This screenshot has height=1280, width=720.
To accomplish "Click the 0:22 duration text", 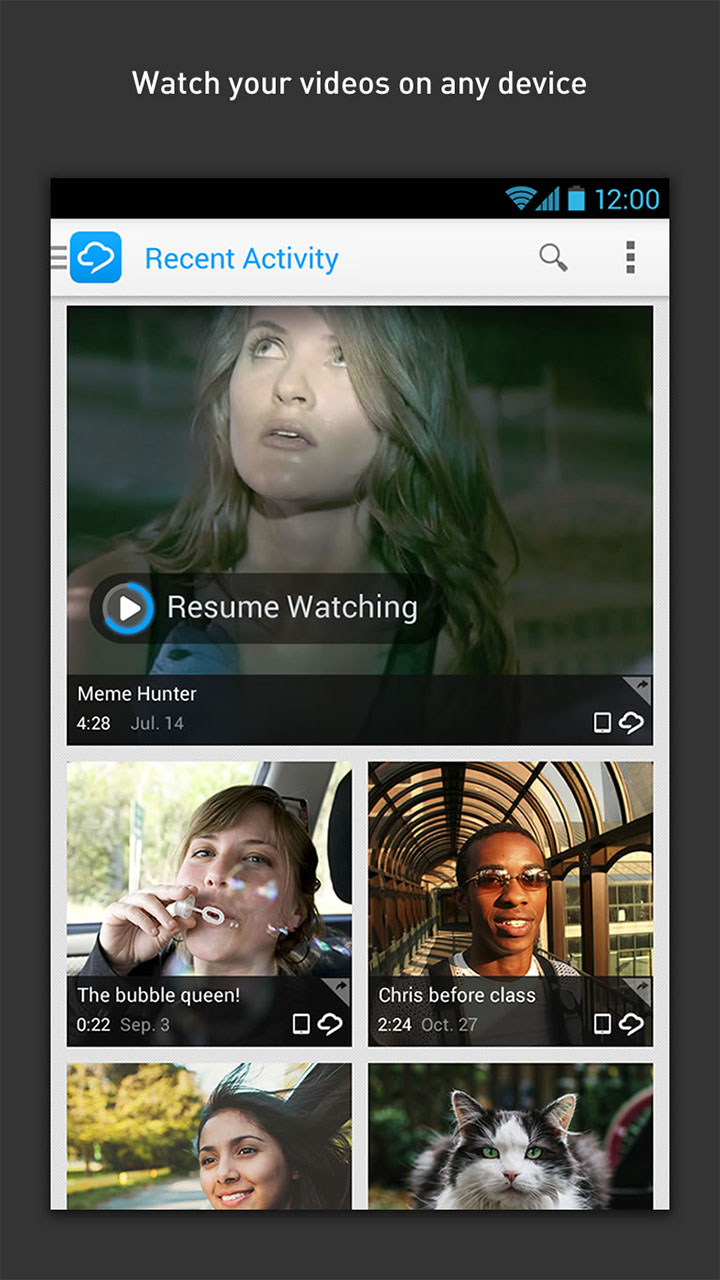I will tap(94, 1025).
